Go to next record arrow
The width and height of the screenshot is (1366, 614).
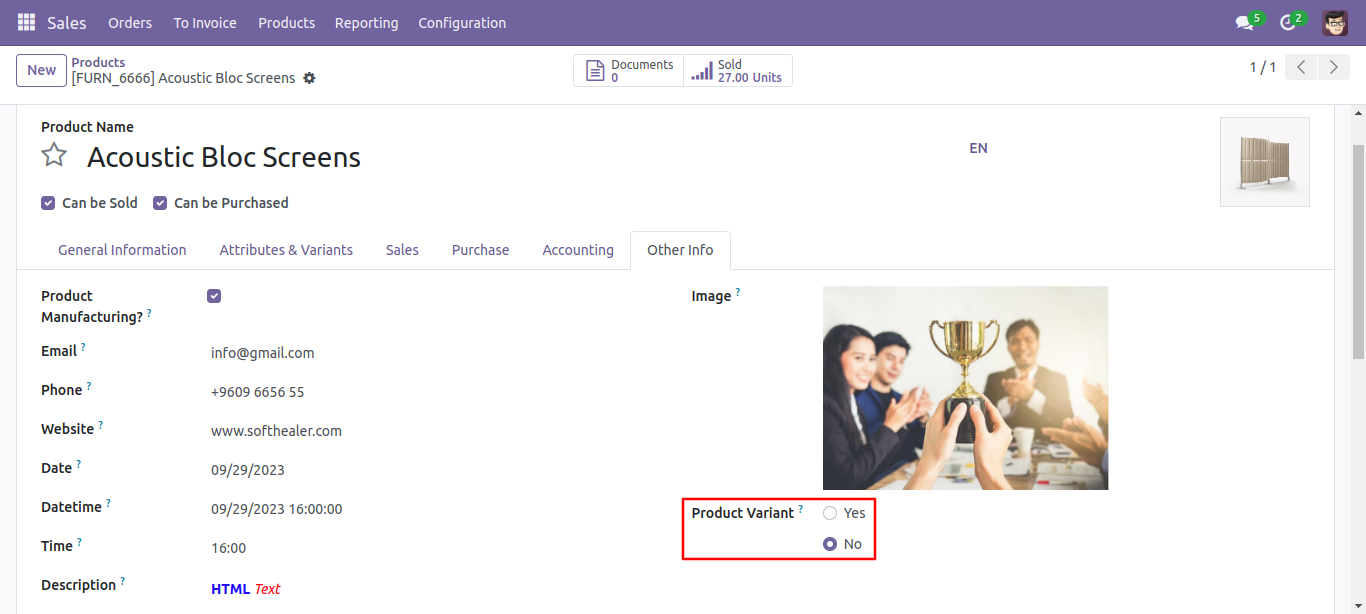point(1333,67)
